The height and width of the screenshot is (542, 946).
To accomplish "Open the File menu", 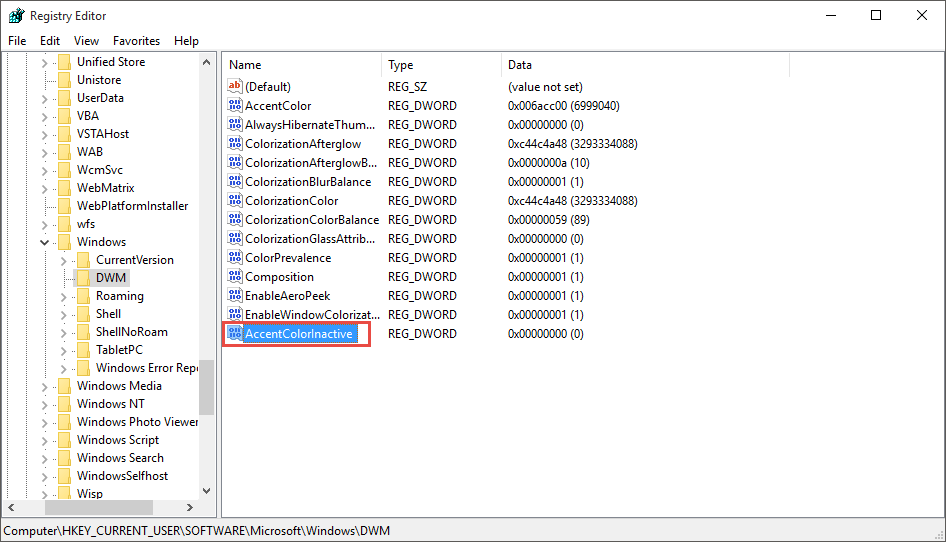I will click(17, 40).
